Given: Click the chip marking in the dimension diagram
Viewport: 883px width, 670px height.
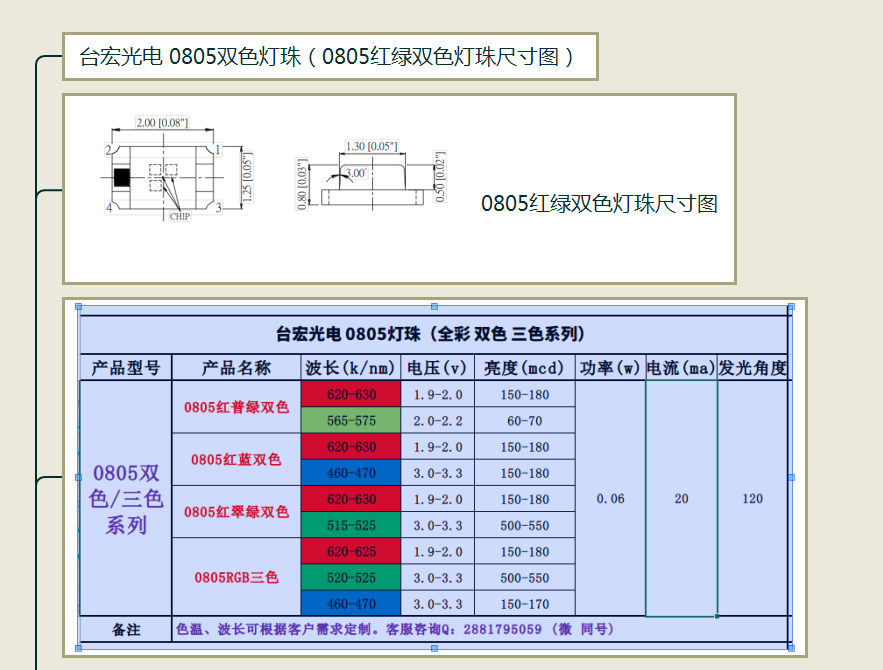Looking at the screenshot, I should 179,214.
